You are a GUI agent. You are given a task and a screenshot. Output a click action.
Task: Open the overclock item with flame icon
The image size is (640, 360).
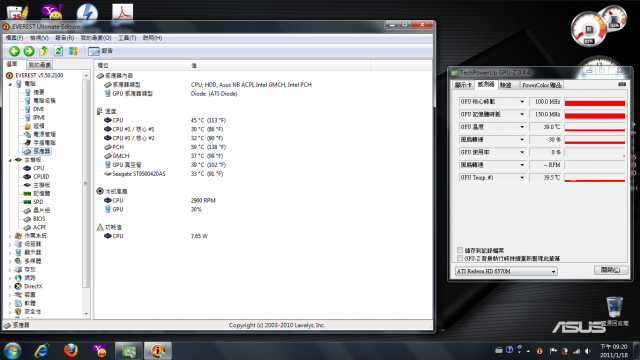(27, 126)
